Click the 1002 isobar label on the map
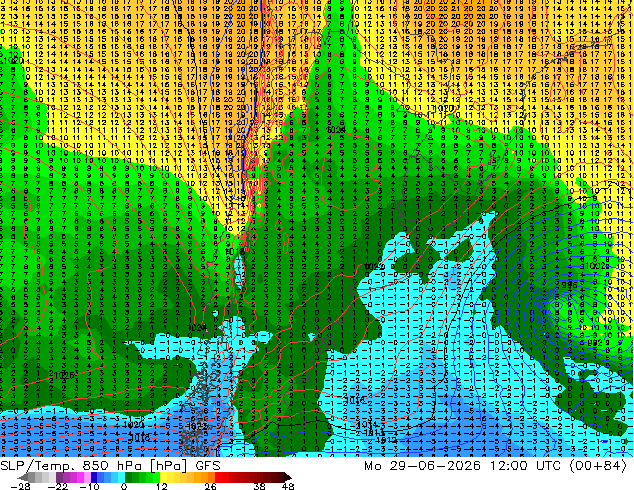Screen dimensions: 634x490 pos(597,266)
